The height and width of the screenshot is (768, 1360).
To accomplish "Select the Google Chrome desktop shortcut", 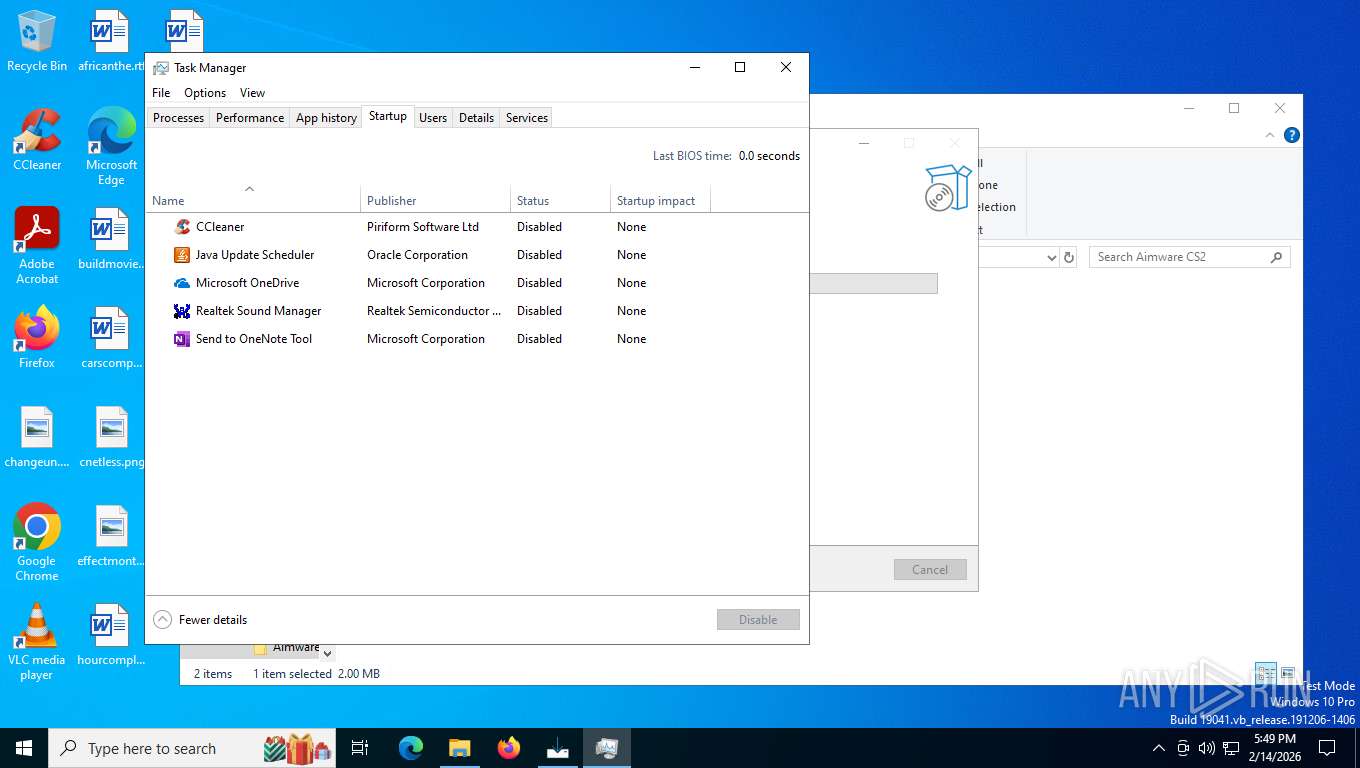I will pyautogui.click(x=37, y=542).
